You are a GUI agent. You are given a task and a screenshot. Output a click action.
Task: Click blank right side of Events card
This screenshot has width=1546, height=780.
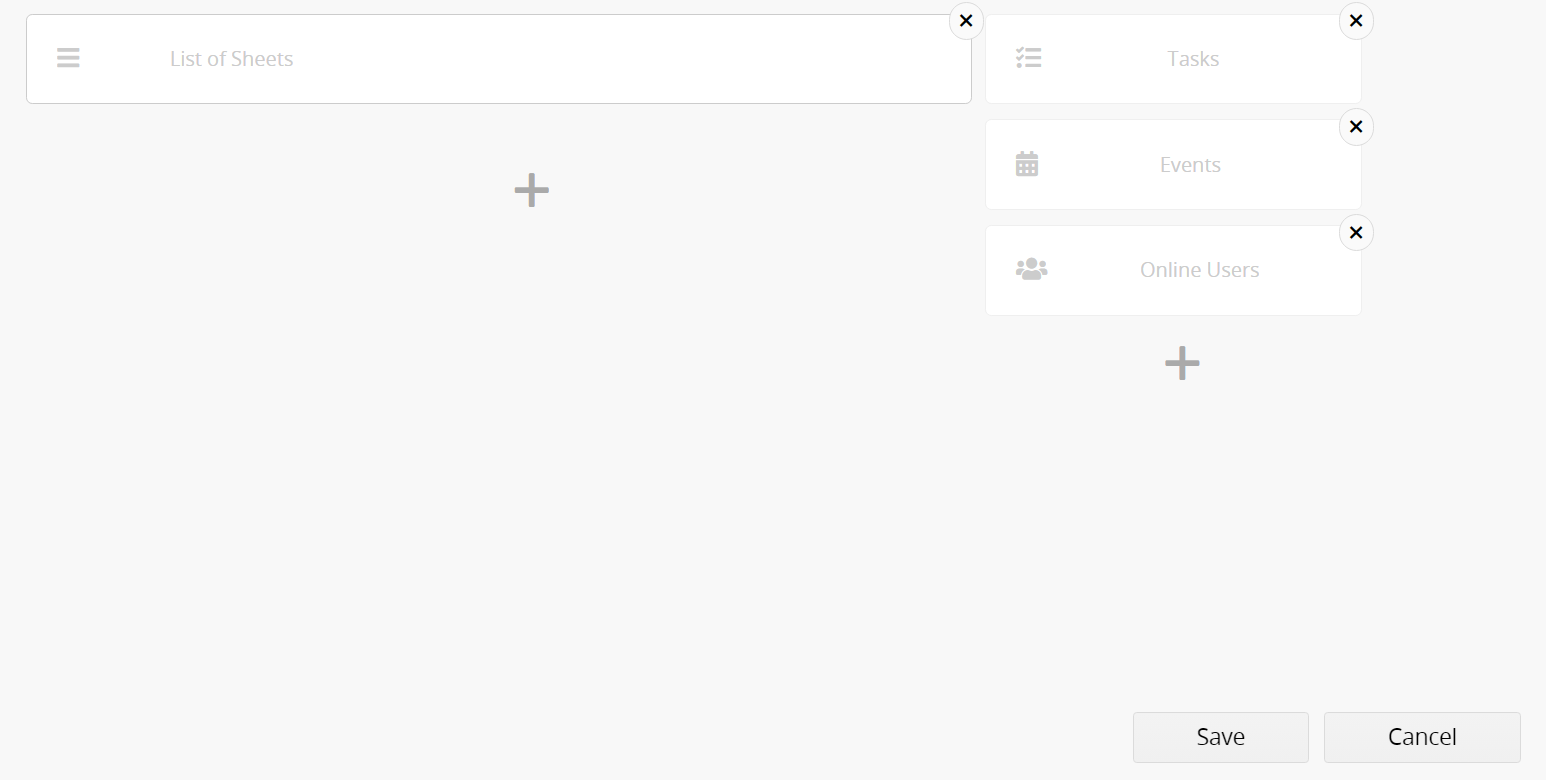click(1295, 165)
